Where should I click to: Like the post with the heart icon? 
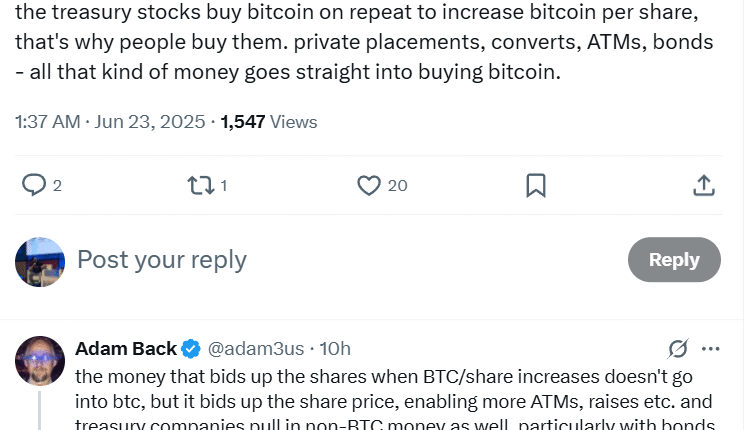click(x=369, y=185)
